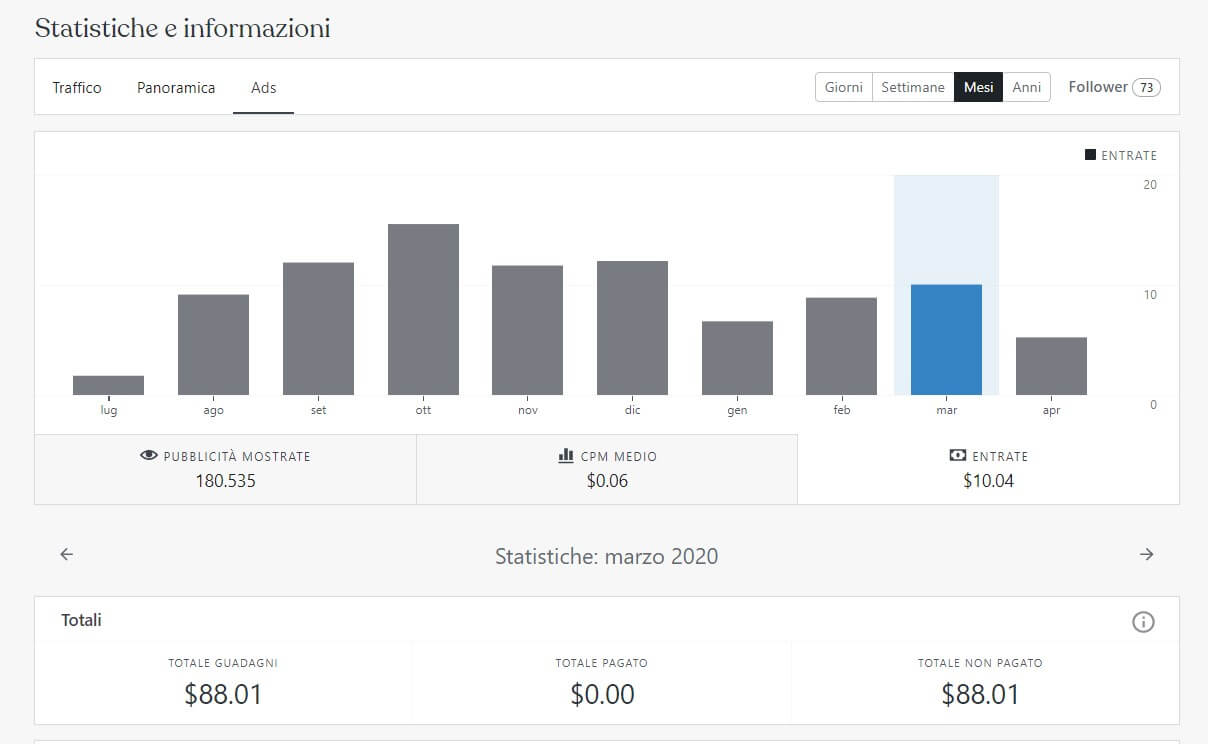Click the April (apr) bar in chart
Screen dimensions: 1208x744
(1051, 366)
